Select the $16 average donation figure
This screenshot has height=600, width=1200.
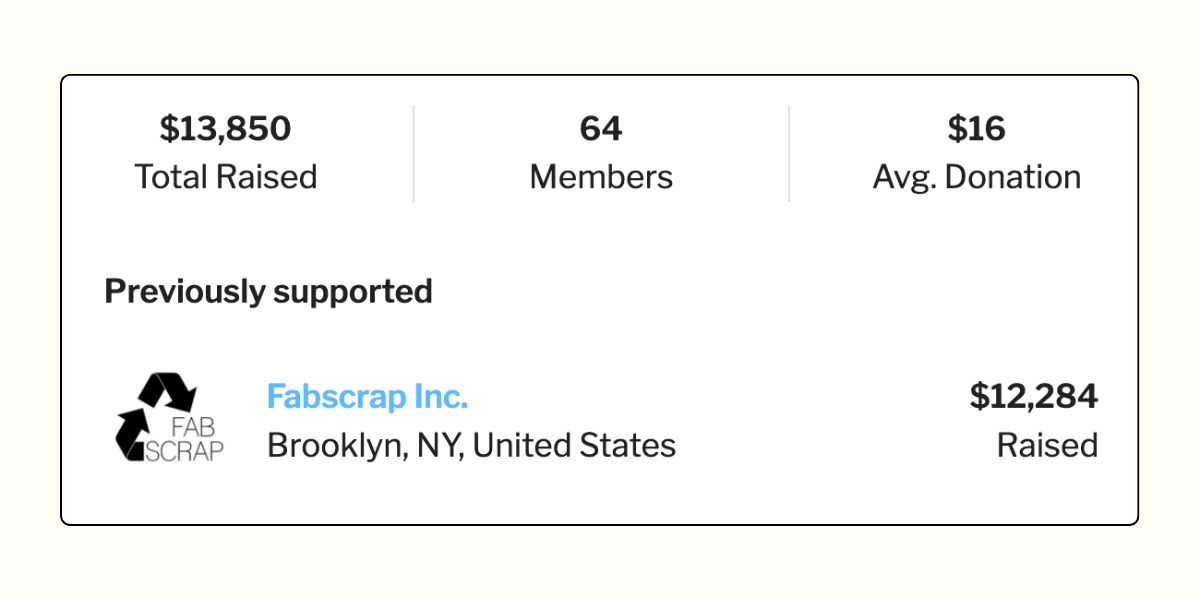[976, 129]
